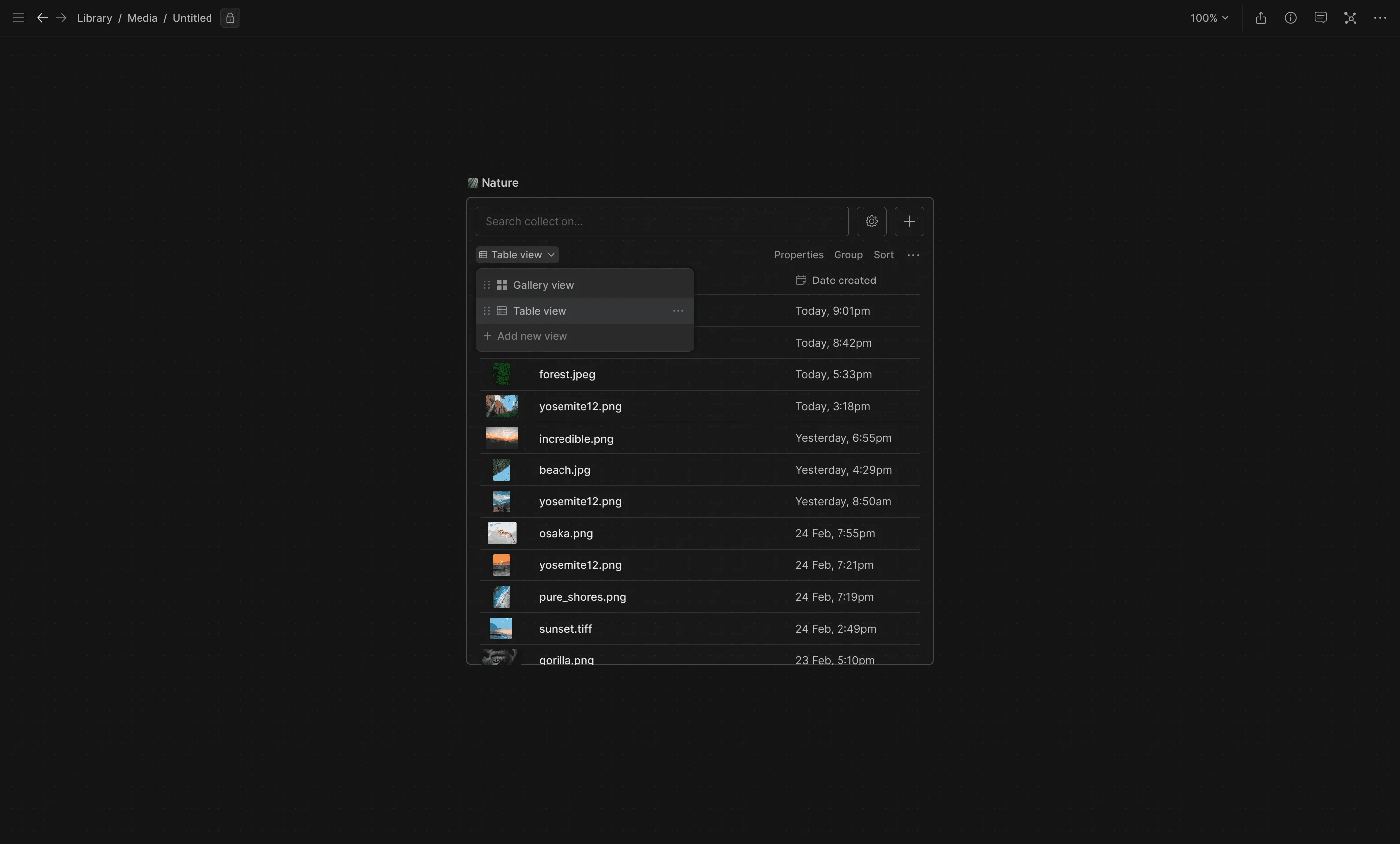Select Gallery view in the menu
This screenshot has height=844, width=1400.
pos(584,285)
